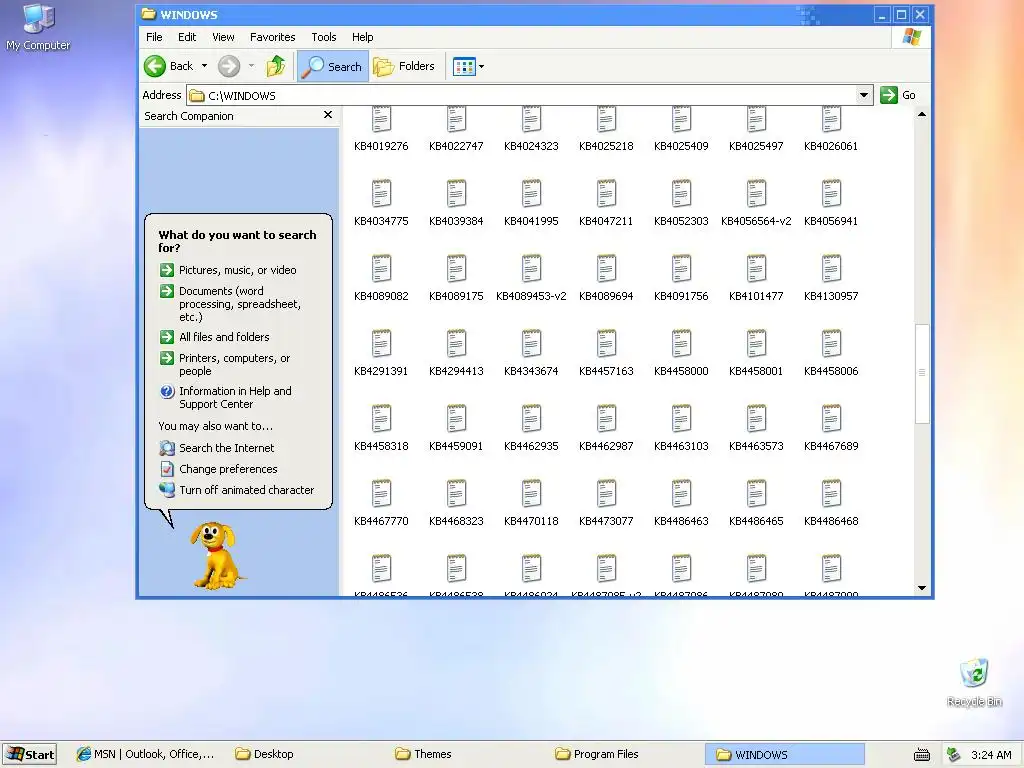Open the Back history dropdown arrow
Image resolution: width=1024 pixels, height=768 pixels.
pyautogui.click(x=204, y=66)
